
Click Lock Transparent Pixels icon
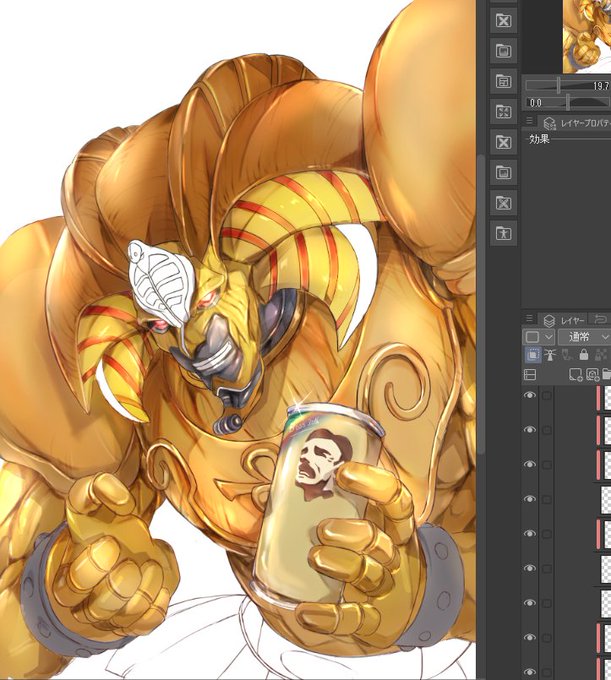coord(601,355)
